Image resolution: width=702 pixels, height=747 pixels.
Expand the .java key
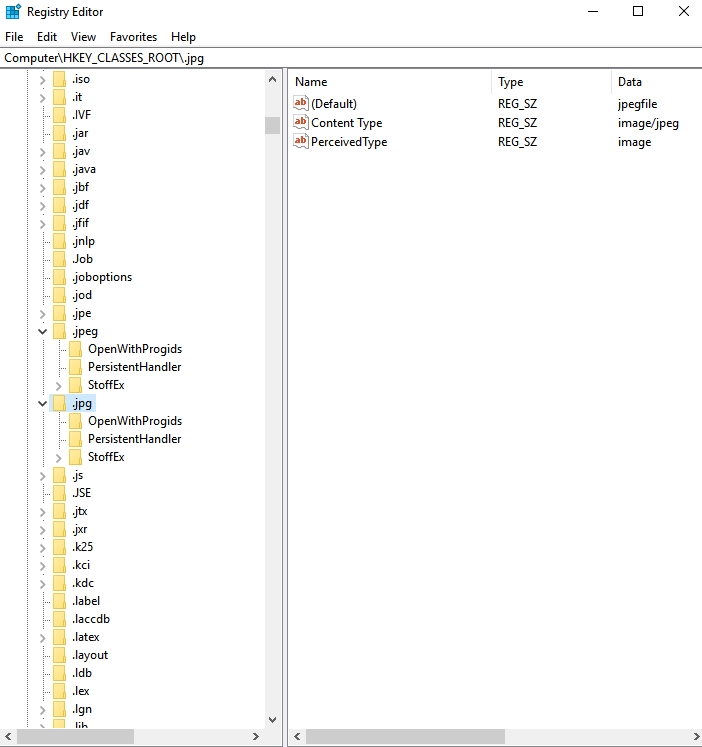tap(42, 170)
